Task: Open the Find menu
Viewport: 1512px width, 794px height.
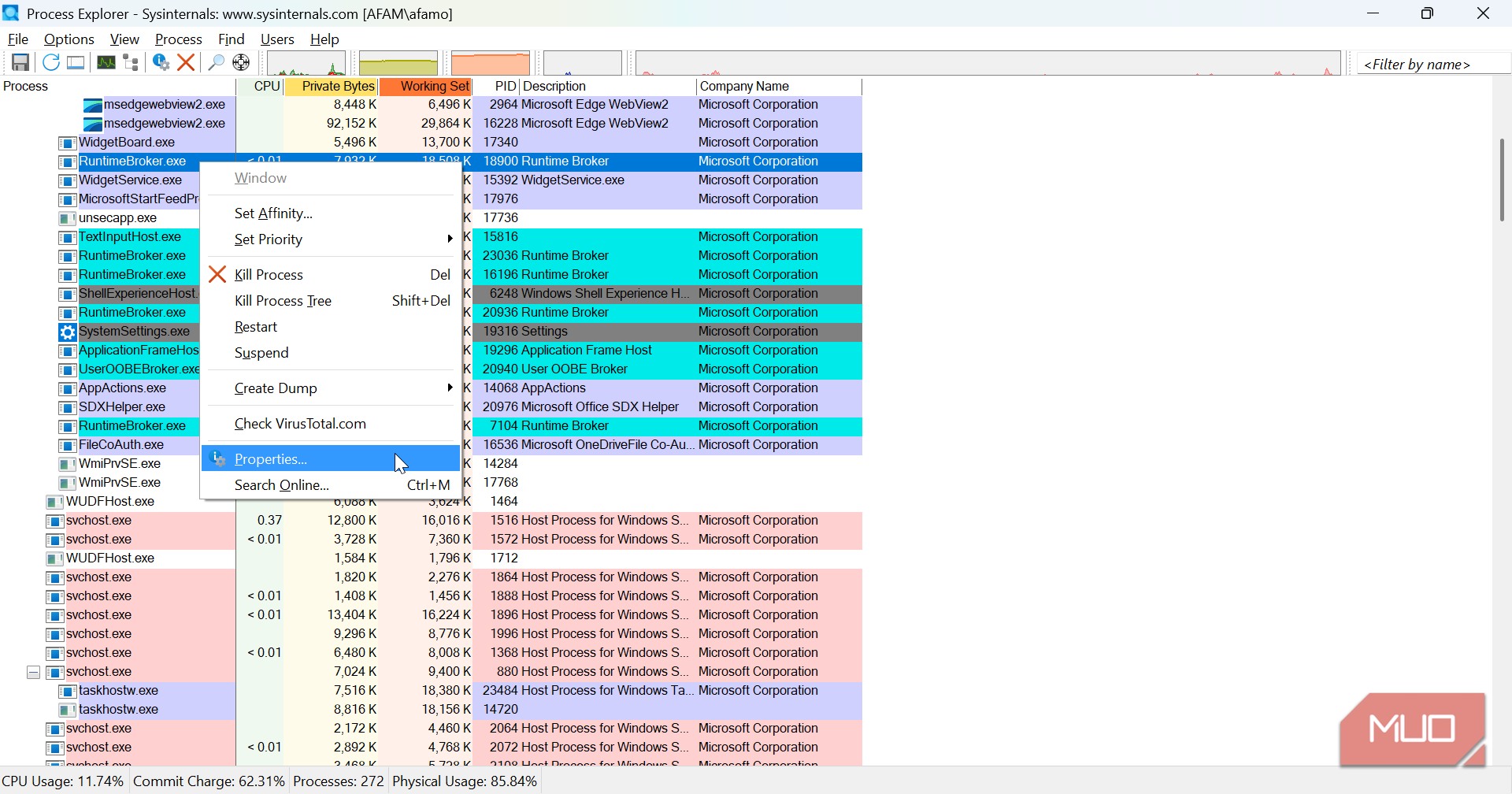Action: (x=232, y=39)
